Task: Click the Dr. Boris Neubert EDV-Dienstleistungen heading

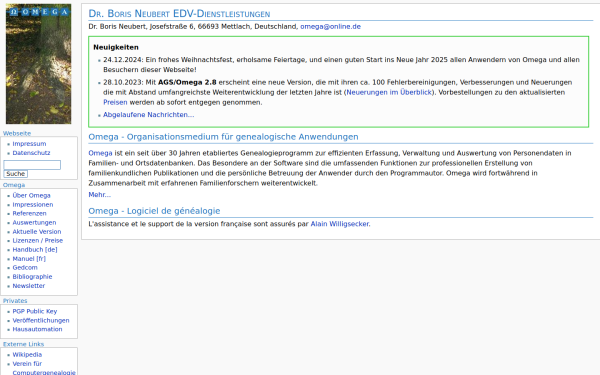Action: coord(179,14)
